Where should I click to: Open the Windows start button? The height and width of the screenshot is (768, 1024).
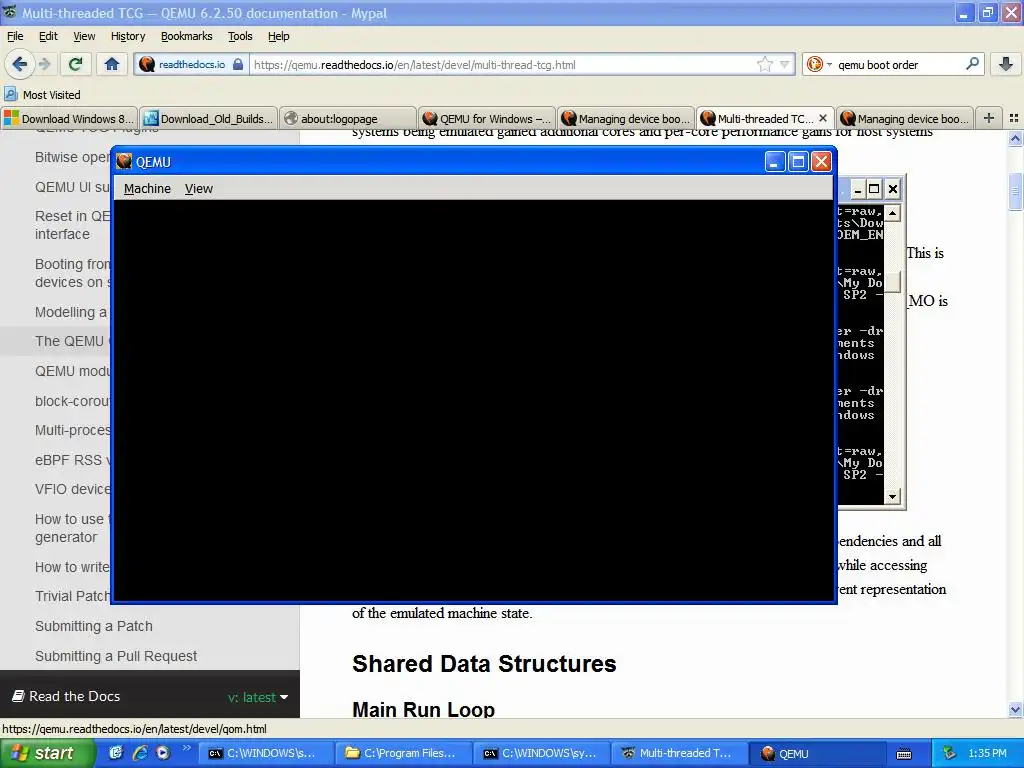(x=46, y=753)
